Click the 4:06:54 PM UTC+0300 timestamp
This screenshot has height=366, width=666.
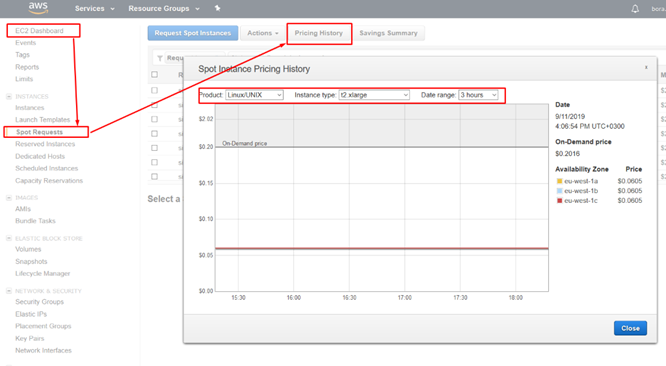pyautogui.click(x=590, y=127)
